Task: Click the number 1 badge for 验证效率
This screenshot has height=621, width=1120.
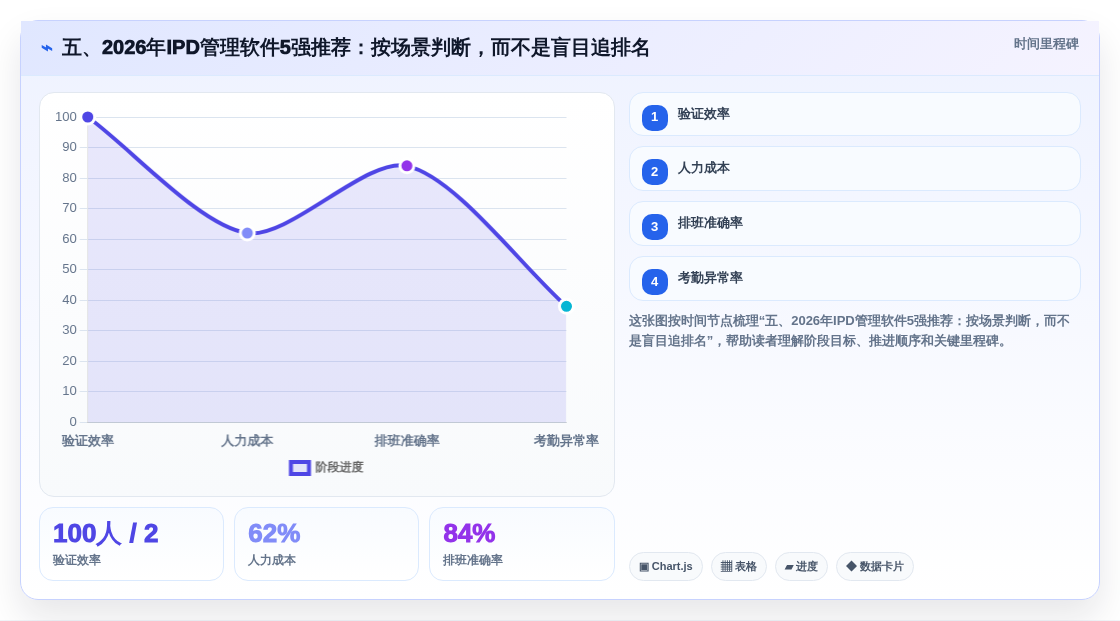Action: click(654, 117)
